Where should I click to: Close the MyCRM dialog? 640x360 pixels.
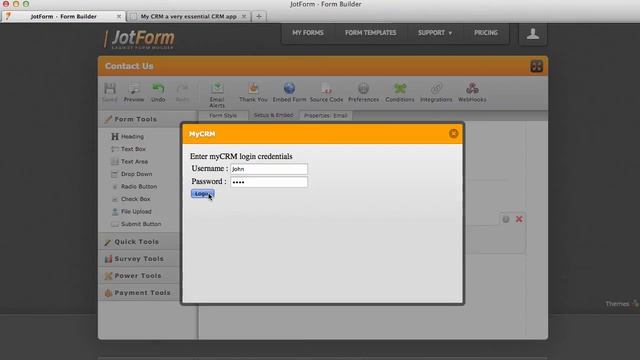[x=453, y=133]
